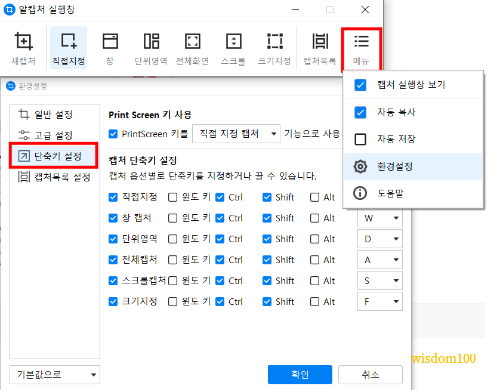Viewport: 500px width, 390px height.
Task: Toggle Shift for 단위영역 row
Action: click(x=267, y=239)
